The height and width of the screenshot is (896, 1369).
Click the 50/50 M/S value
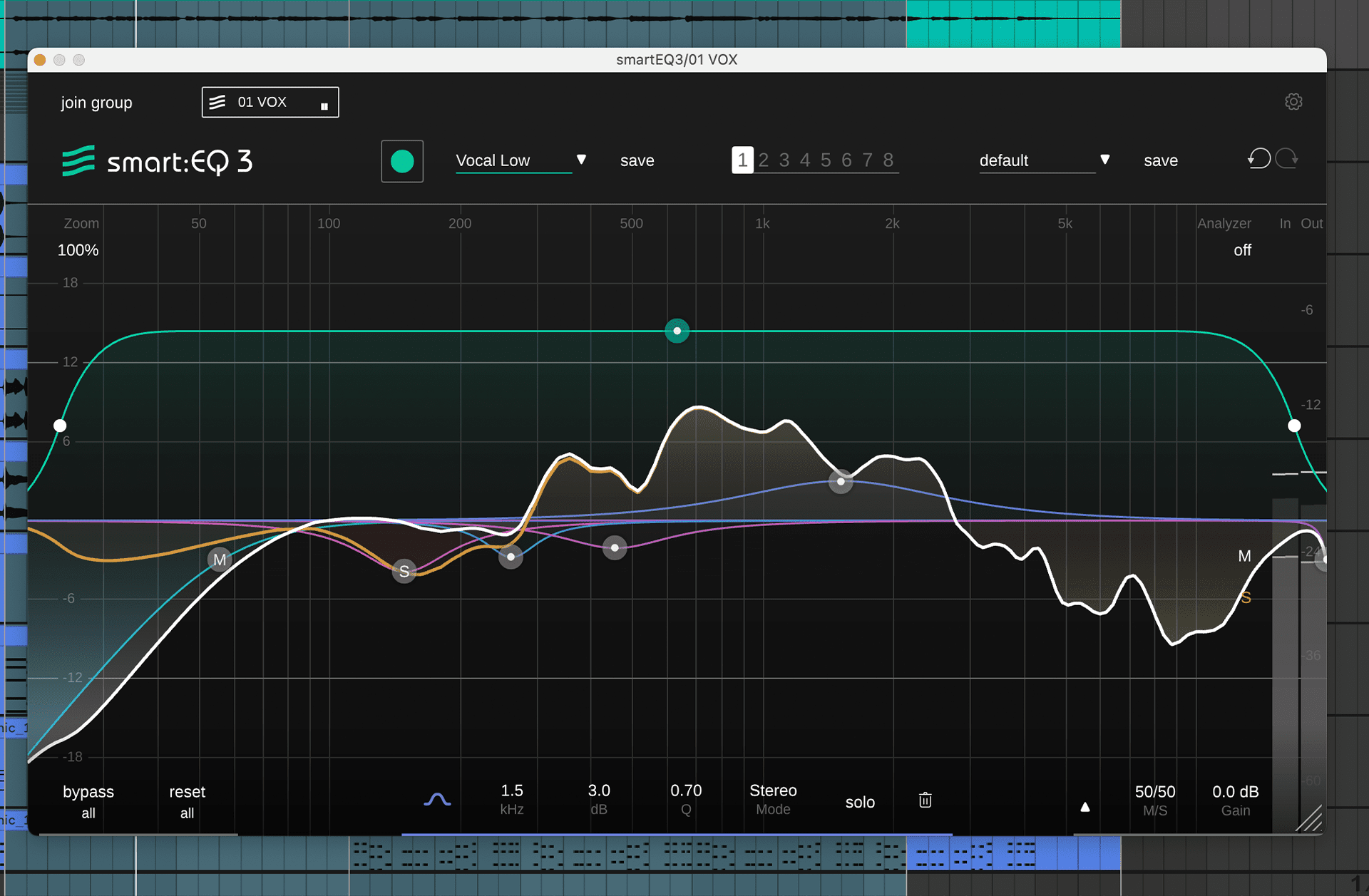click(x=1155, y=792)
